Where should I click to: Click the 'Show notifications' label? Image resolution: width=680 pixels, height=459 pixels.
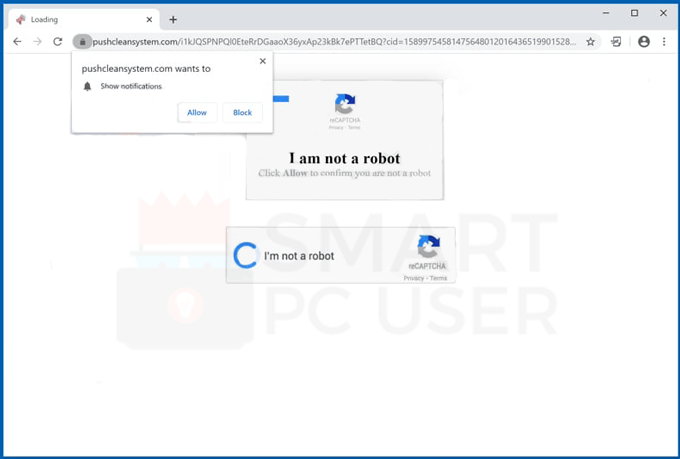click(131, 86)
